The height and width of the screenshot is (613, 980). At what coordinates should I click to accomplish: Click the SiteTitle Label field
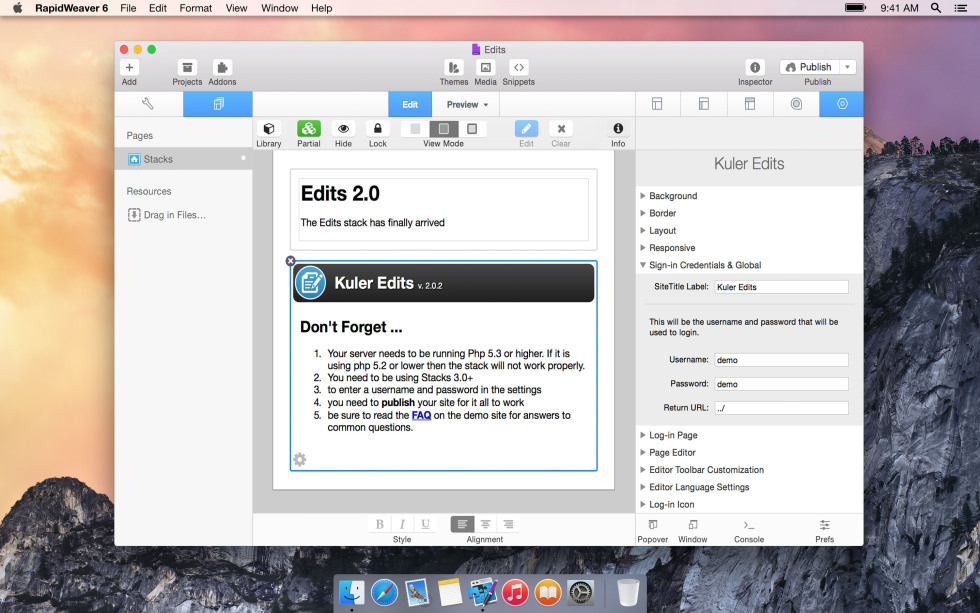781,287
